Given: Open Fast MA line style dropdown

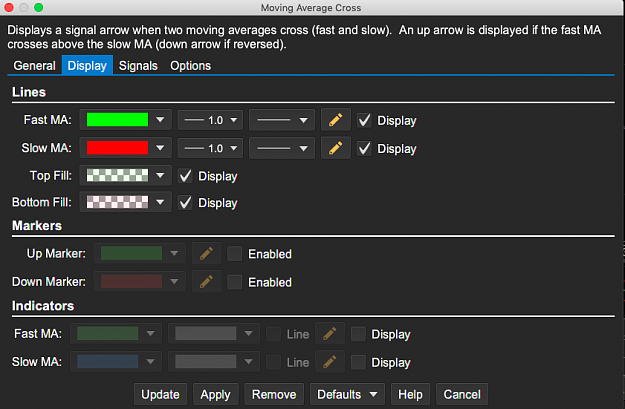Looking at the screenshot, I should (282, 120).
